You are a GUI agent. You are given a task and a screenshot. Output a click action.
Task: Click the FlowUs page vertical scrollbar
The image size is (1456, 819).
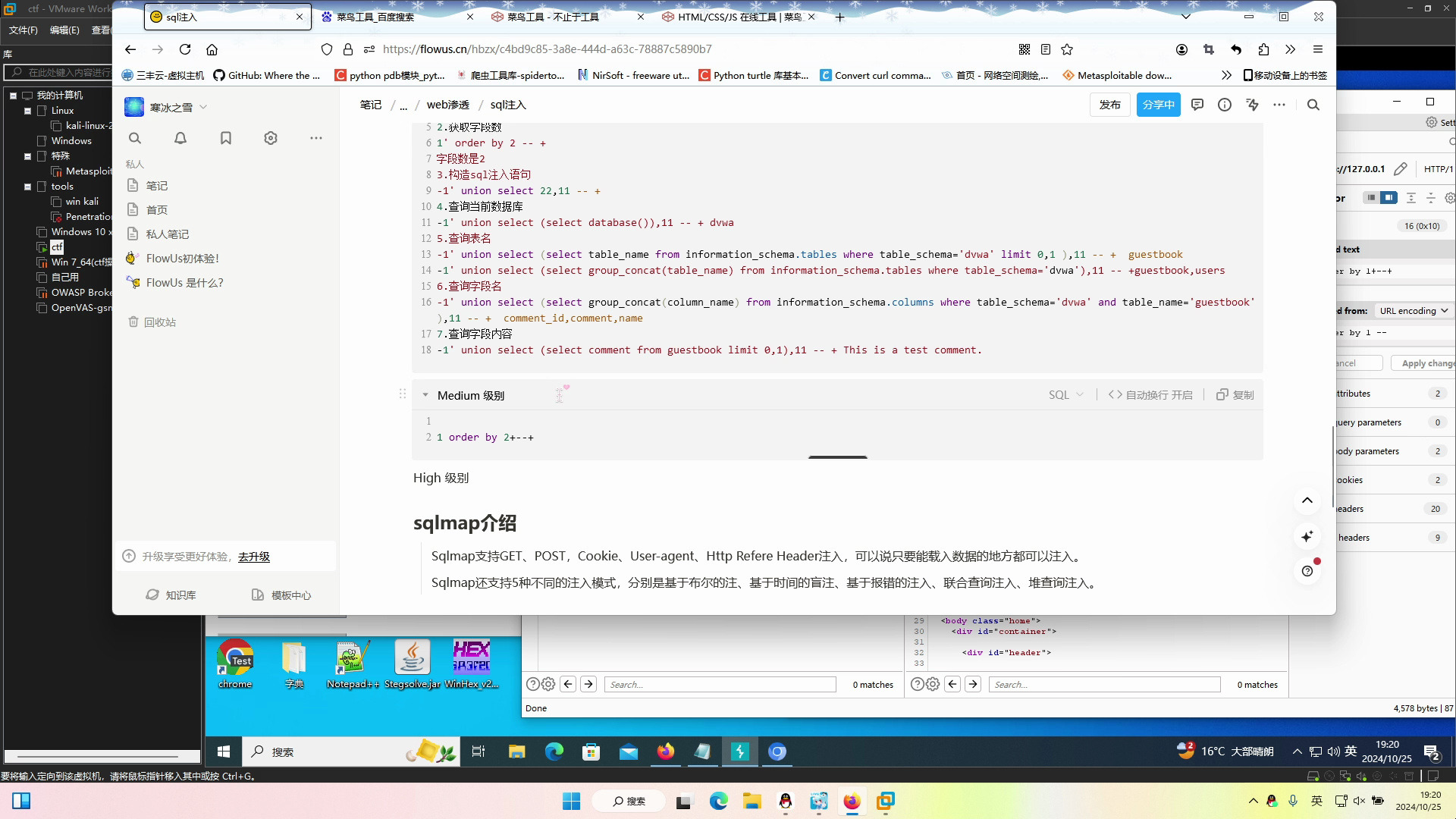pos(1332,468)
